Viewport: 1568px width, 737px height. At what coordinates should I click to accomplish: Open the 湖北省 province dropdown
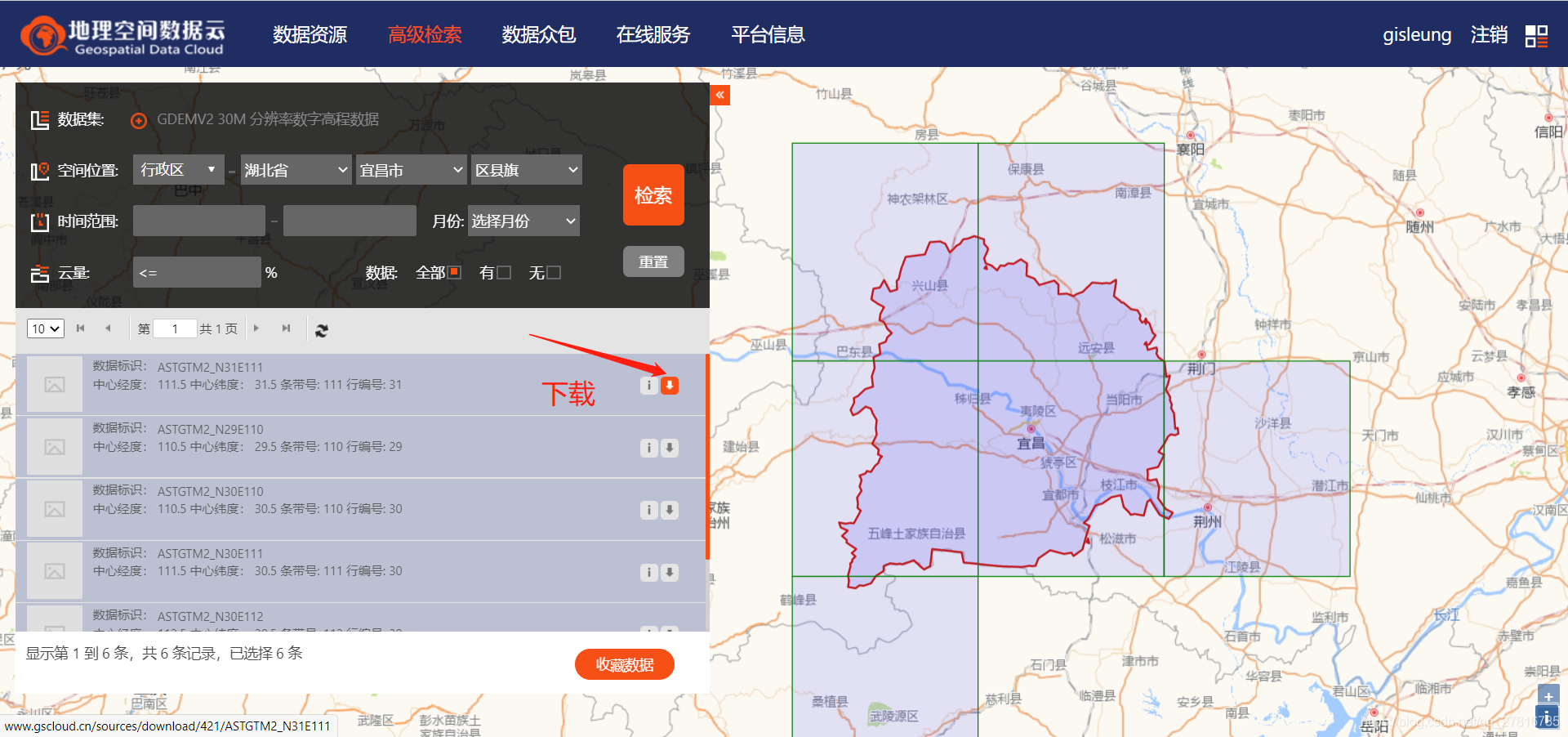pyautogui.click(x=296, y=170)
